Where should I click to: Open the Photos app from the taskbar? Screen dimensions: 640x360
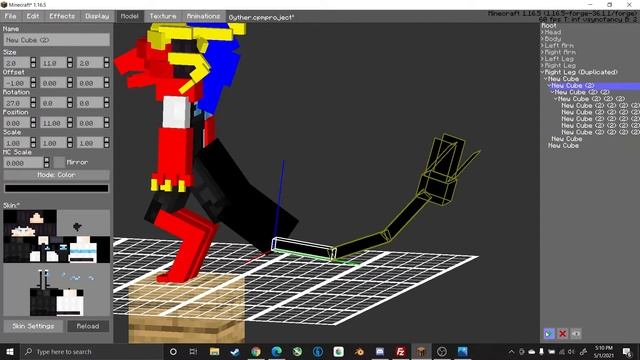(x=462, y=351)
